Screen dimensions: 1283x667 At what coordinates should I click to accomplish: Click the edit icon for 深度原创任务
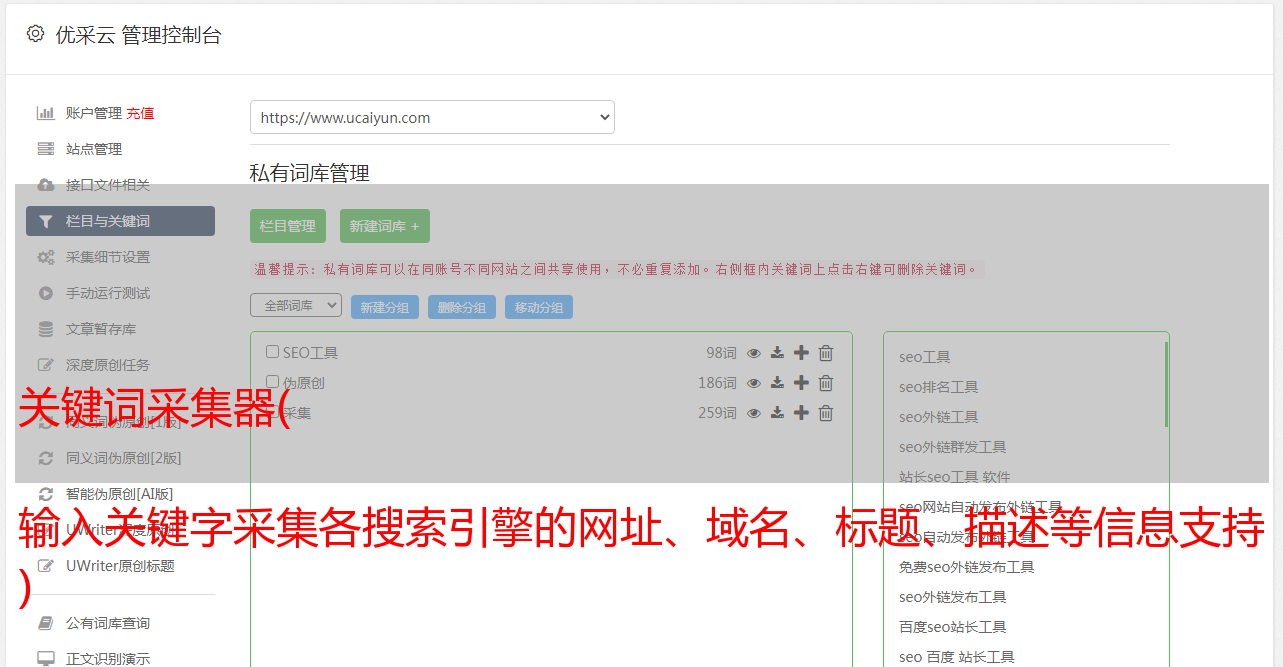(x=45, y=365)
